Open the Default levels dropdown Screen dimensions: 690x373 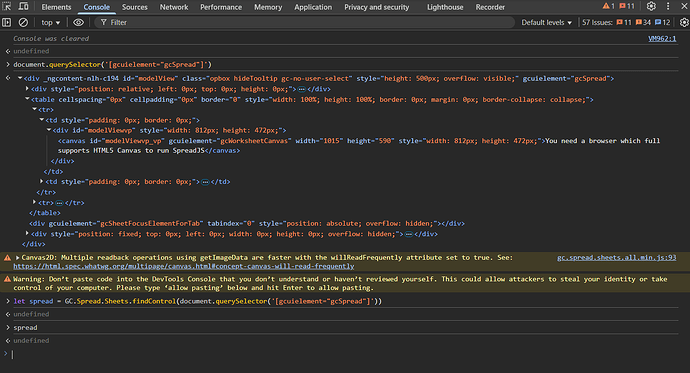[x=547, y=22]
